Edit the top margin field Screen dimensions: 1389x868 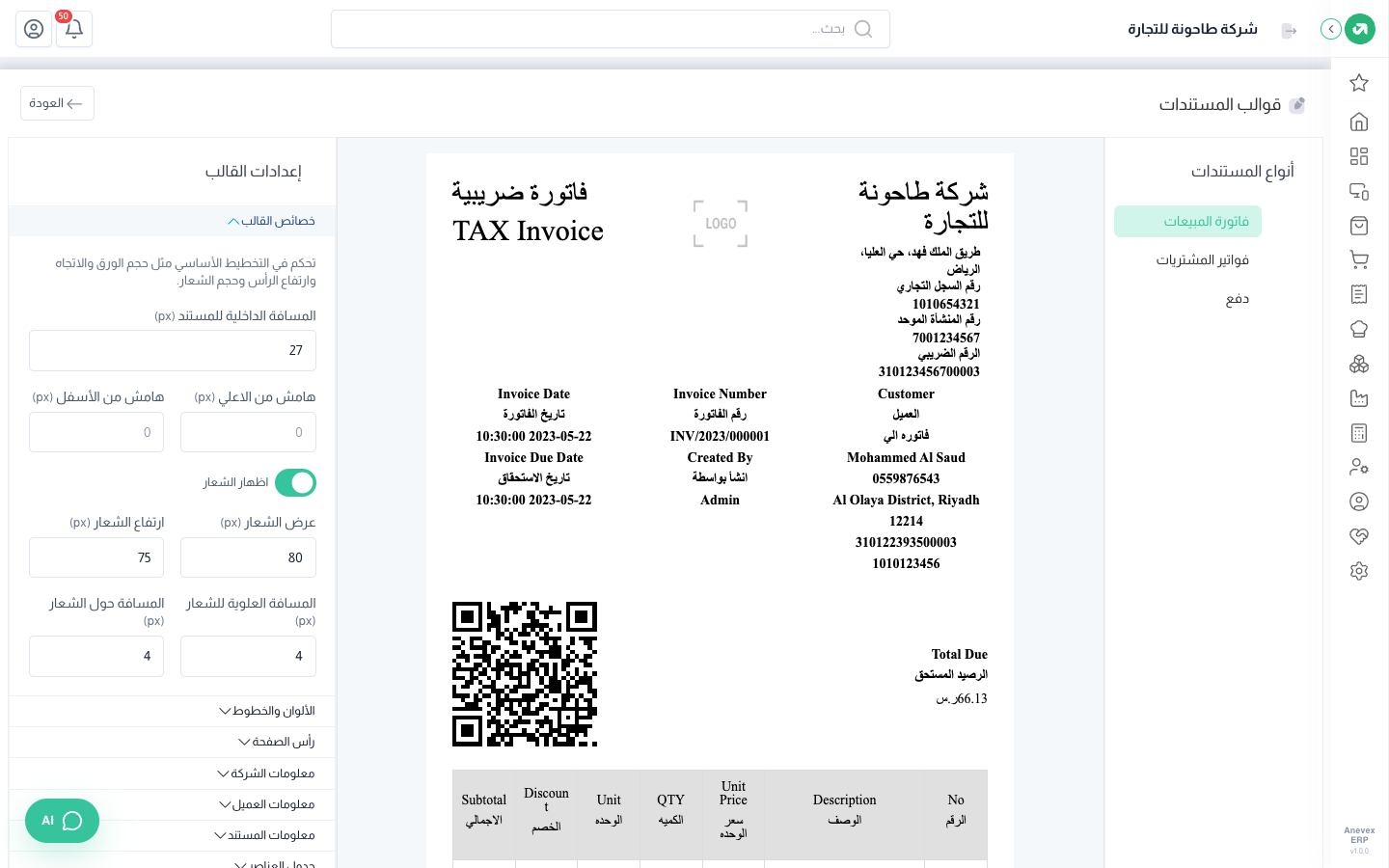248,432
